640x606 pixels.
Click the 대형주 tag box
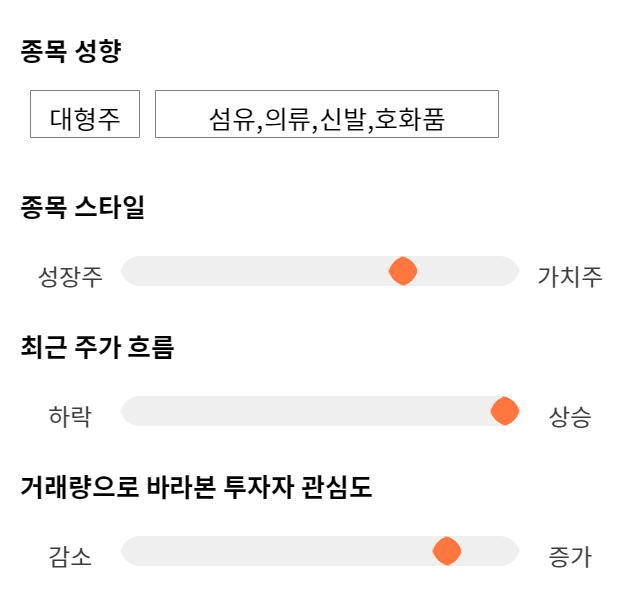click(84, 115)
